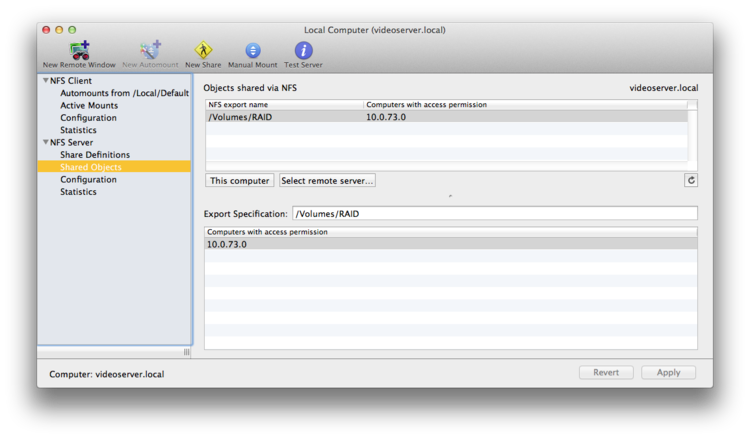750x439 pixels.
Task: Grab the sidebar resize handle
Action: pos(187,352)
